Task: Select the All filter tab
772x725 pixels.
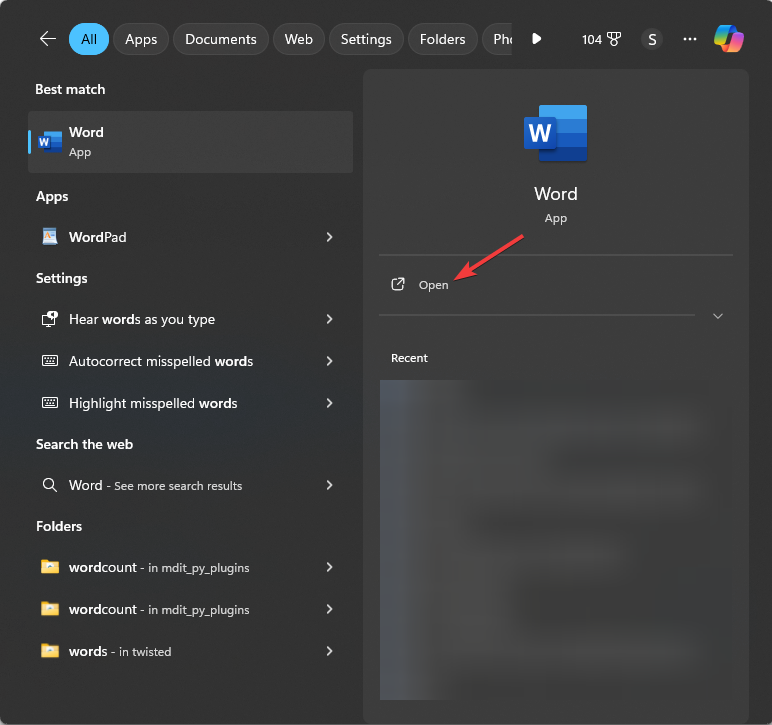Action: coord(89,39)
